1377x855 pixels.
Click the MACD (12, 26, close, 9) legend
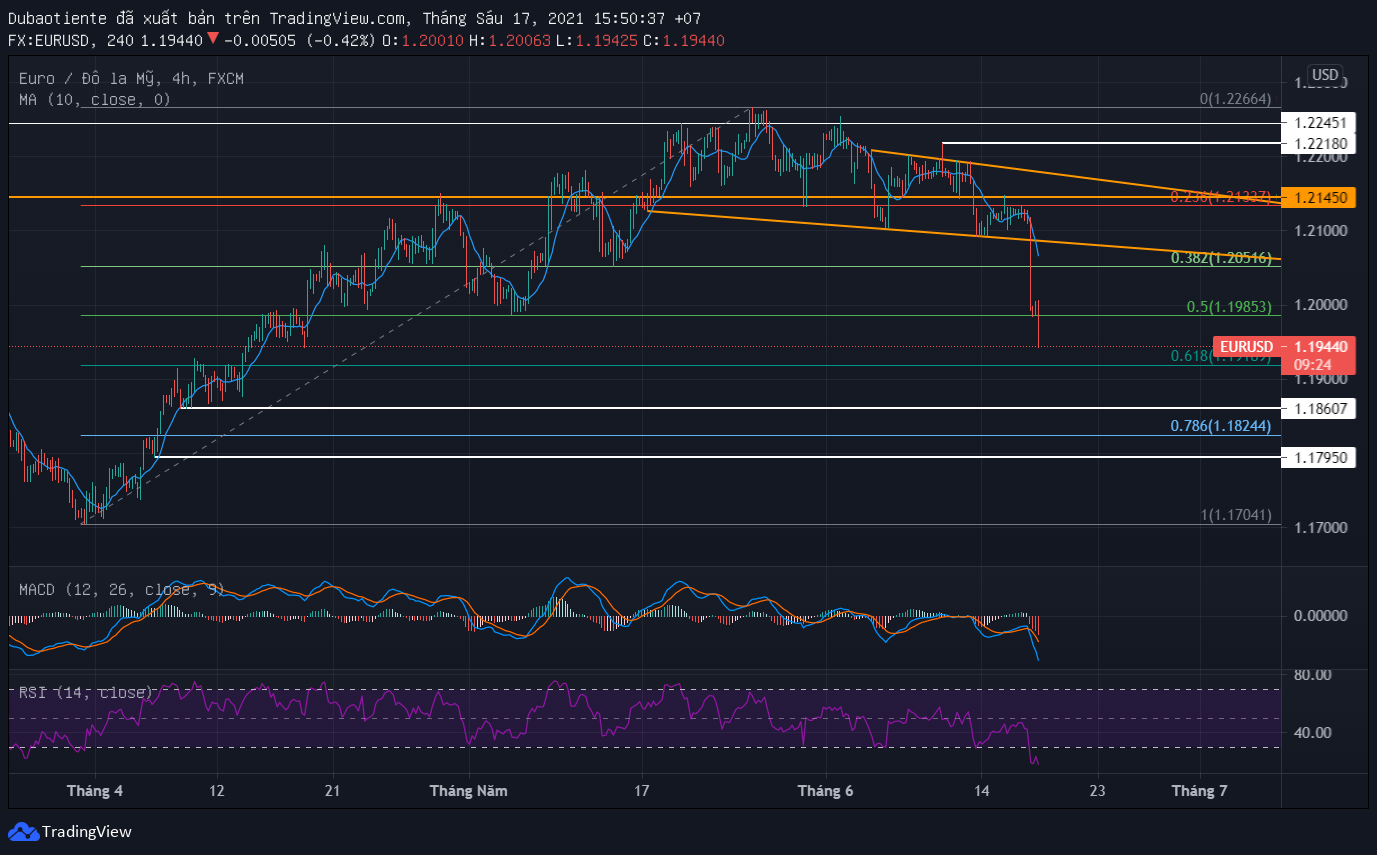pos(122,590)
